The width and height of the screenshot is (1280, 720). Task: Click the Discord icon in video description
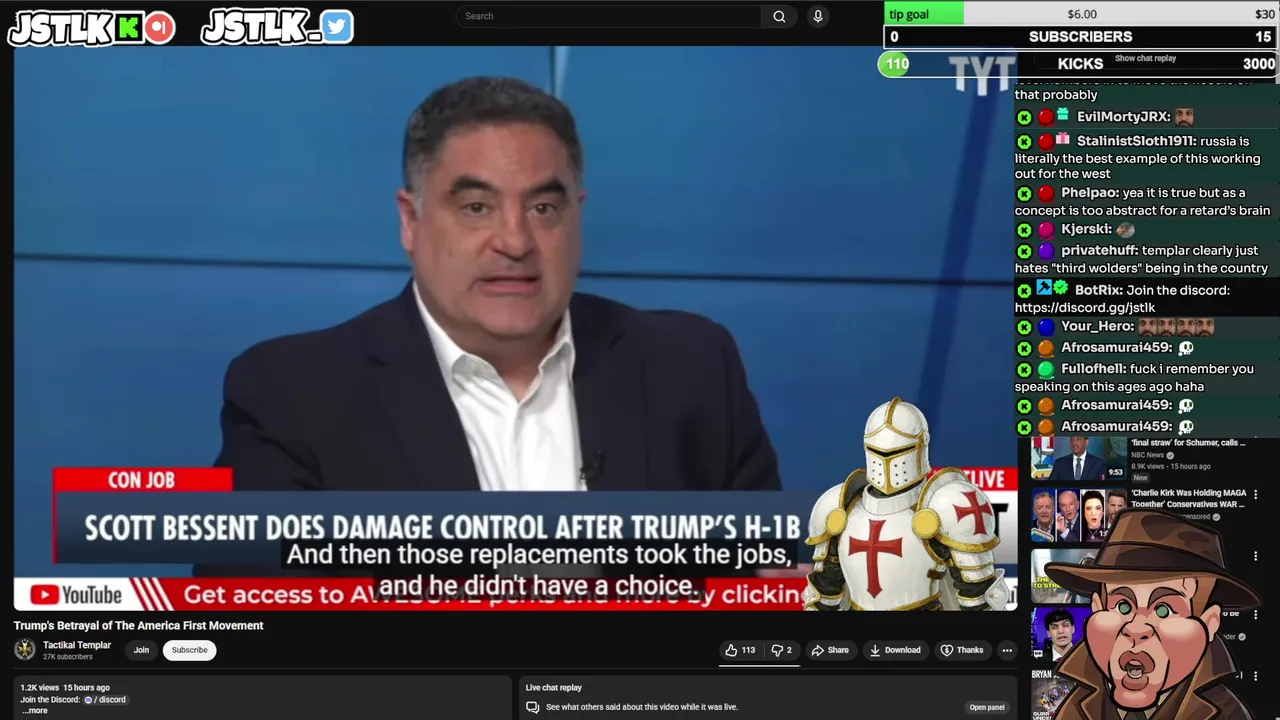pyautogui.click(x=88, y=700)
